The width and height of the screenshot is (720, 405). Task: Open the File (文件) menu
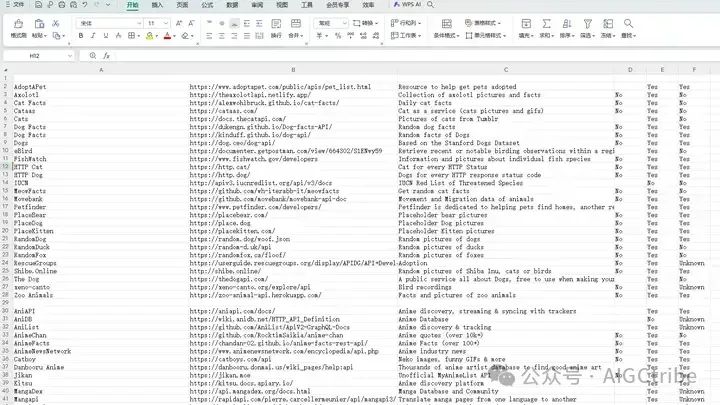point(15,5)
